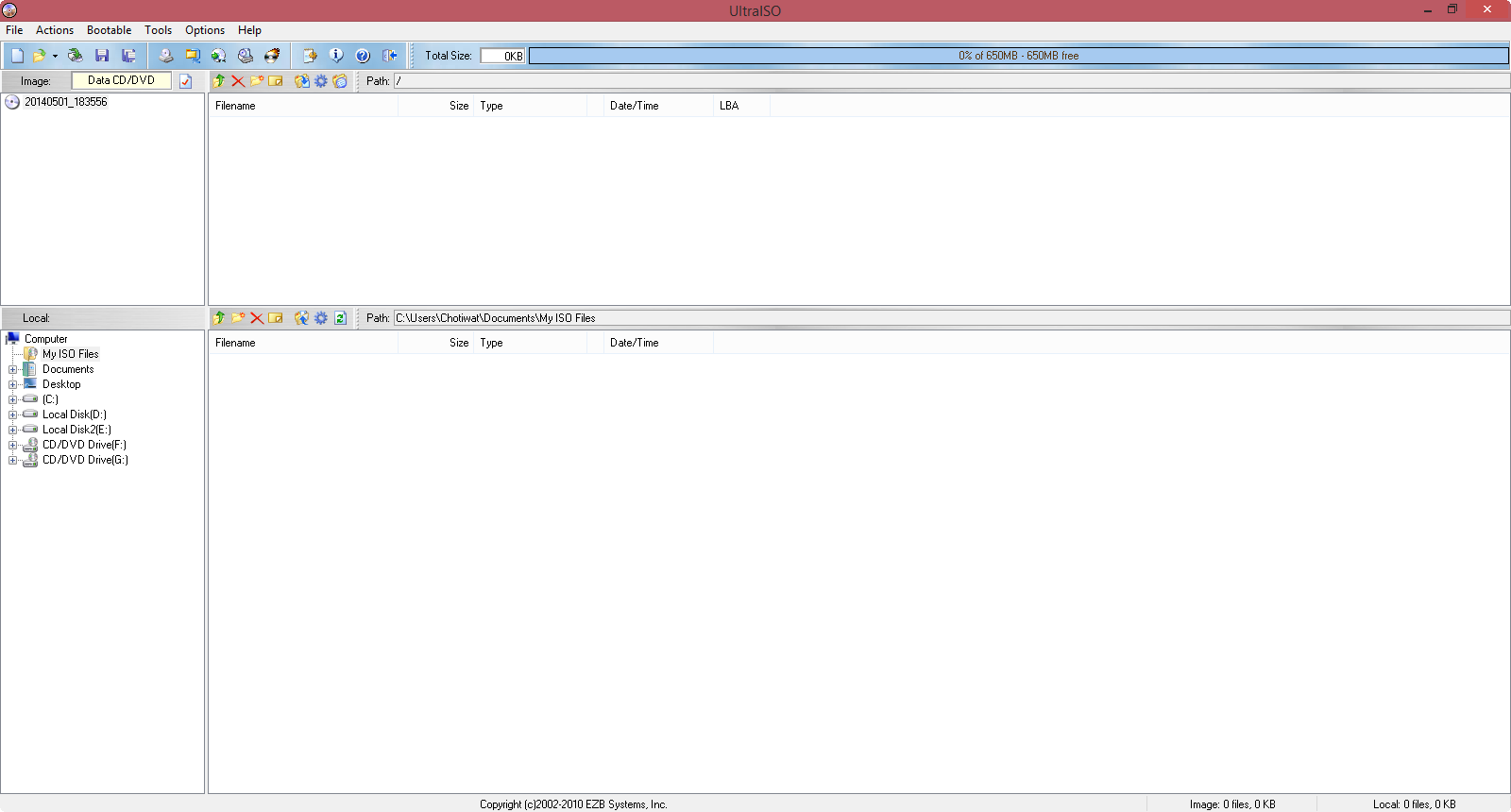Click the Image pane Path field
The height and width of the screenshot is (812, 1511).
click(951, 81)
